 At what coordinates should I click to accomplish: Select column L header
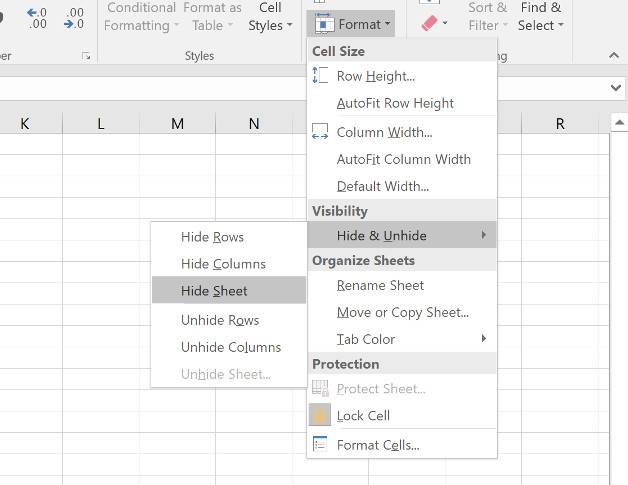coord(101,123)
